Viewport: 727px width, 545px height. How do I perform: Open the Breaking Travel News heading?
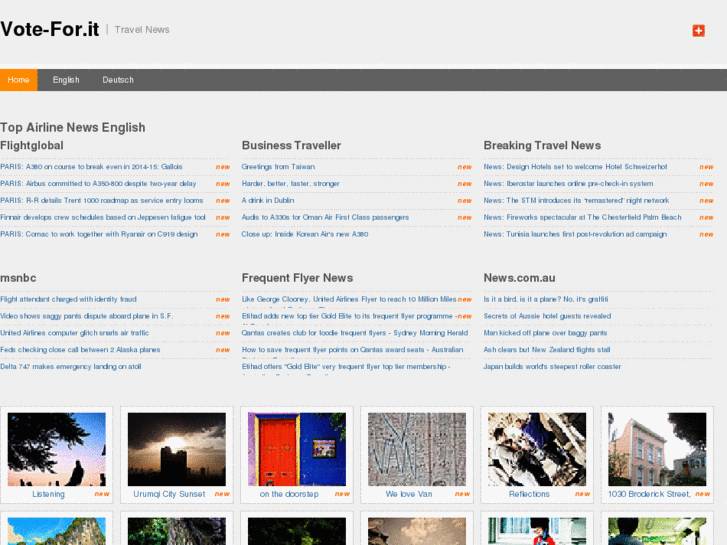click(x=542, y=145)
